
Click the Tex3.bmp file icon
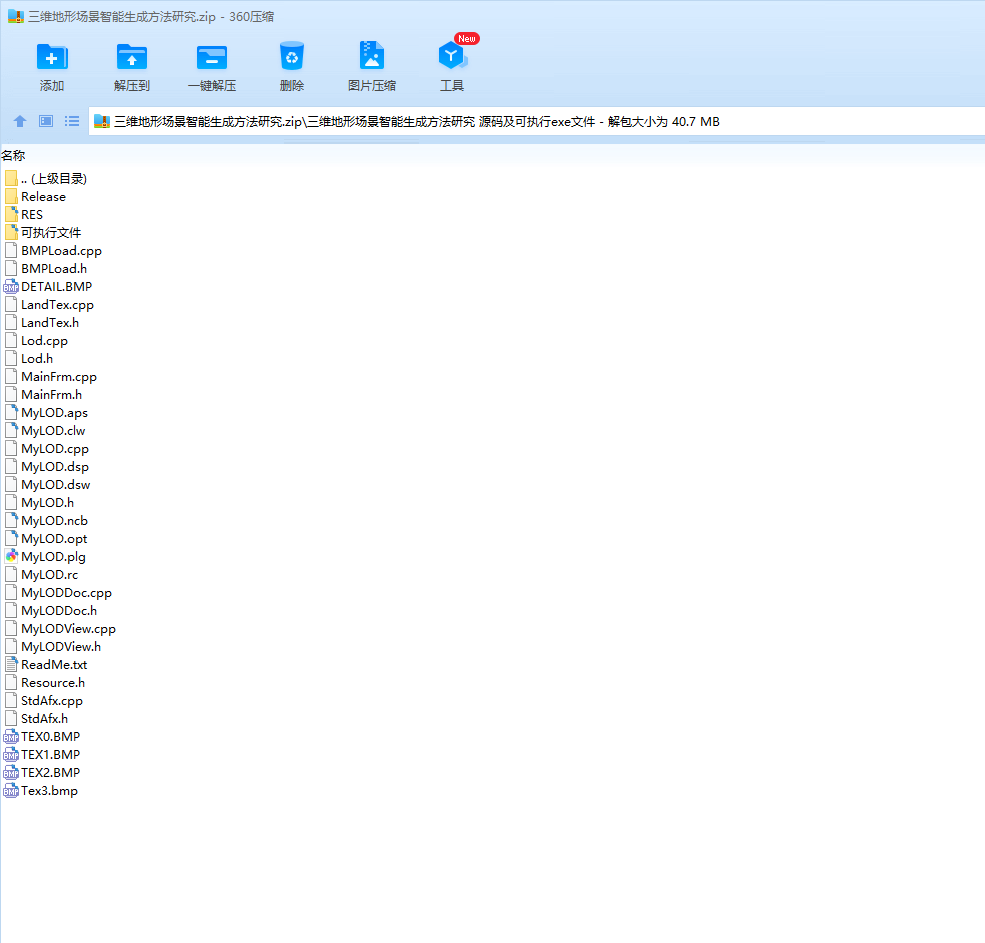point(11,791)
